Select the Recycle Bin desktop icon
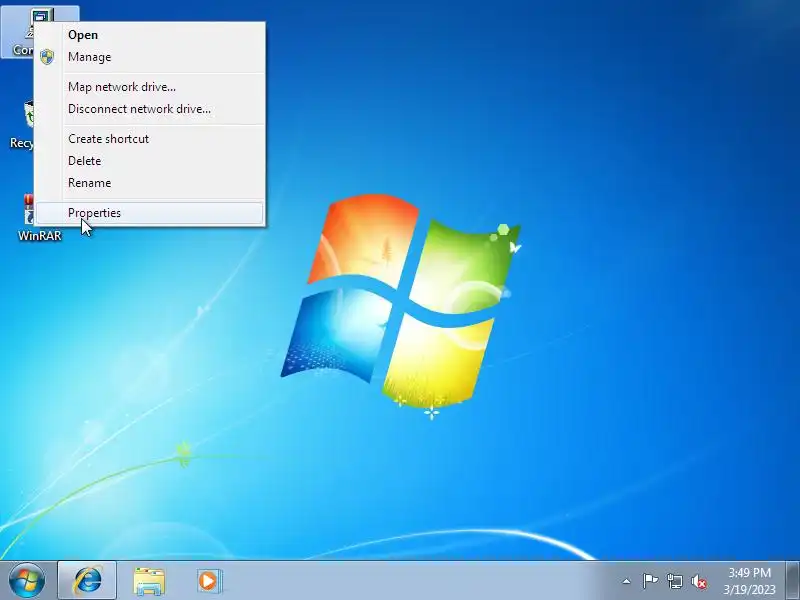Screen dimensions: 800x600 point(21,125)
